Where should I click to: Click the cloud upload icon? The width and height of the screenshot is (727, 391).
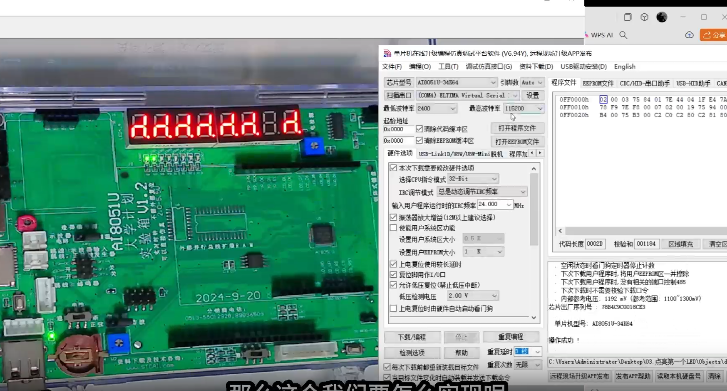[x=689, y=35]
